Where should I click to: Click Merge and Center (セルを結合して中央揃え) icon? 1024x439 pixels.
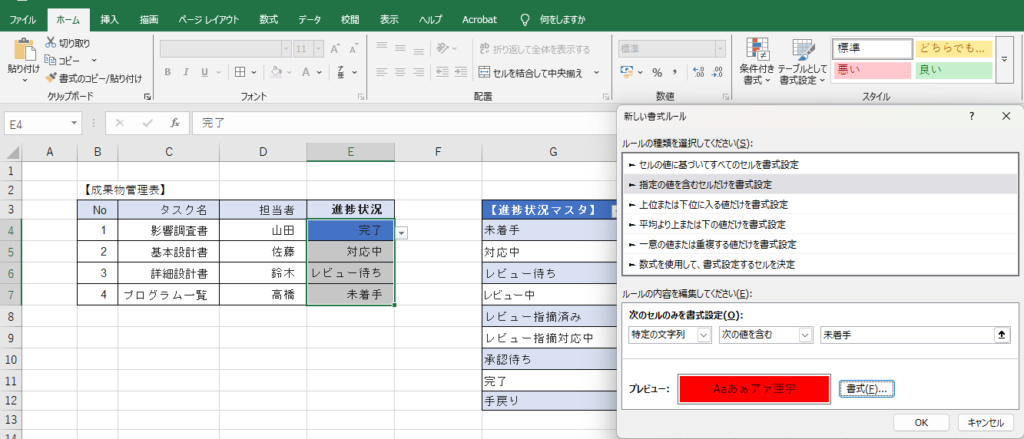[x=485, y=72]
